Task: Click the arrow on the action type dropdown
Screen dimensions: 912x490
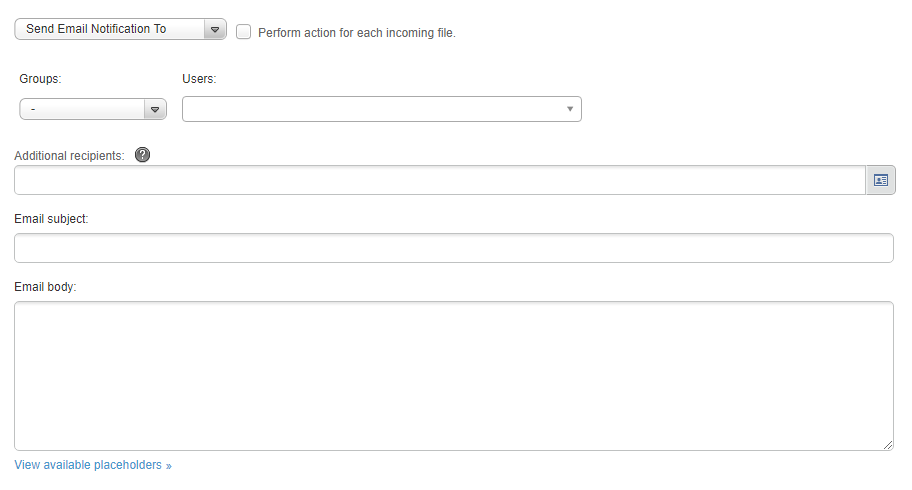Action: pyautogui.click(x=215, y=29)
